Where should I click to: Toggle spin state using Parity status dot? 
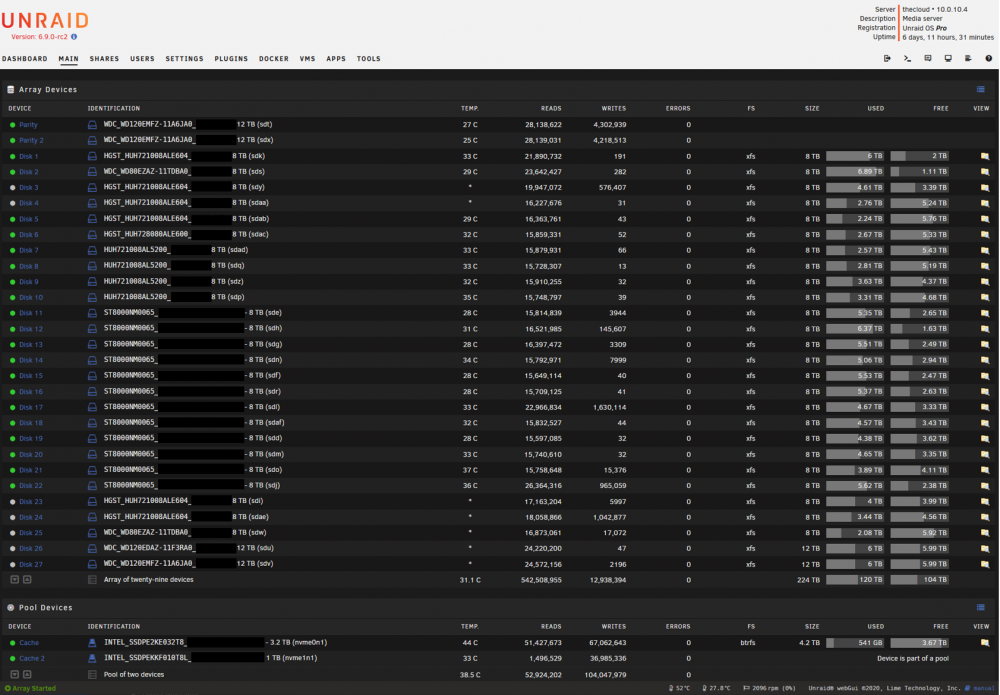point(13,125)
